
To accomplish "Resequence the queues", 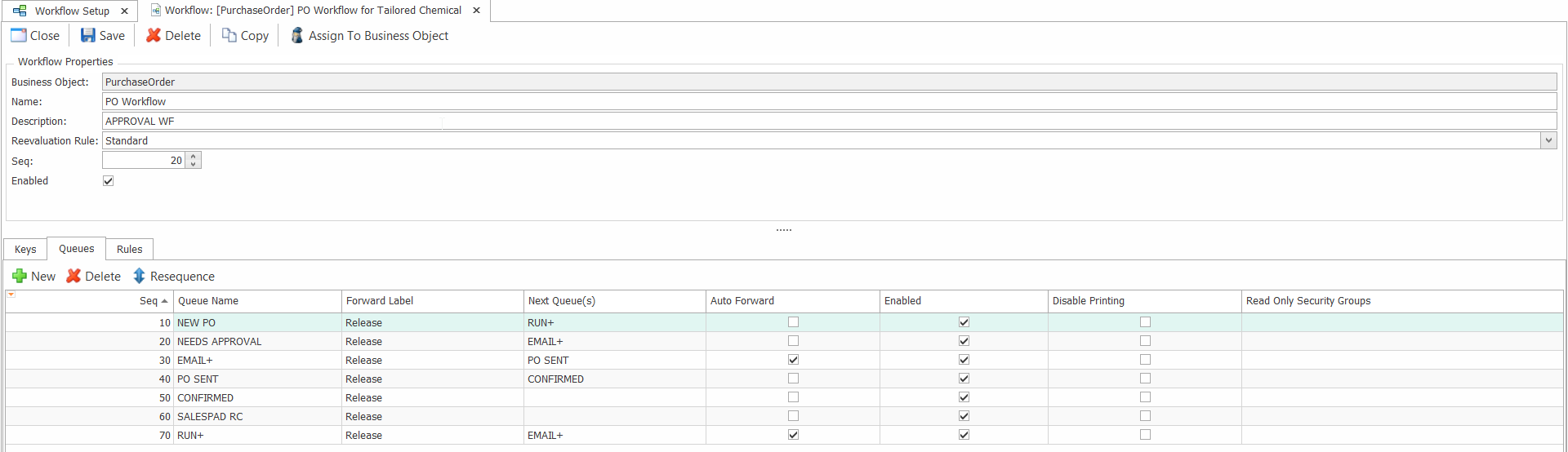I will pyautogui.click(x=140, y=277).
